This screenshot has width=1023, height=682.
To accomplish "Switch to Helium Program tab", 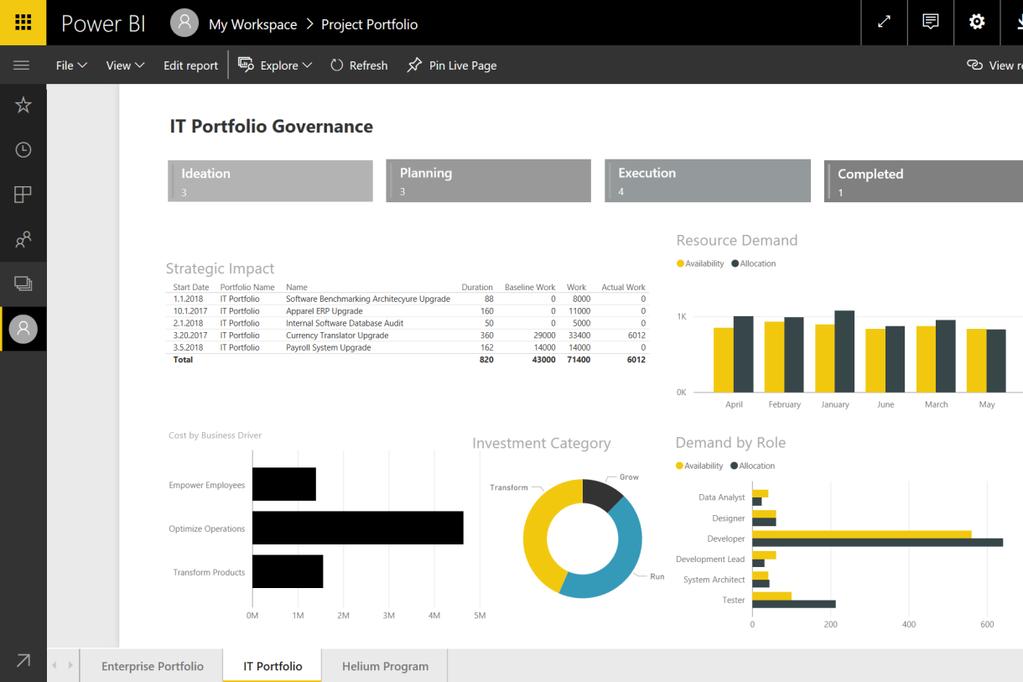I will (385, 666).
